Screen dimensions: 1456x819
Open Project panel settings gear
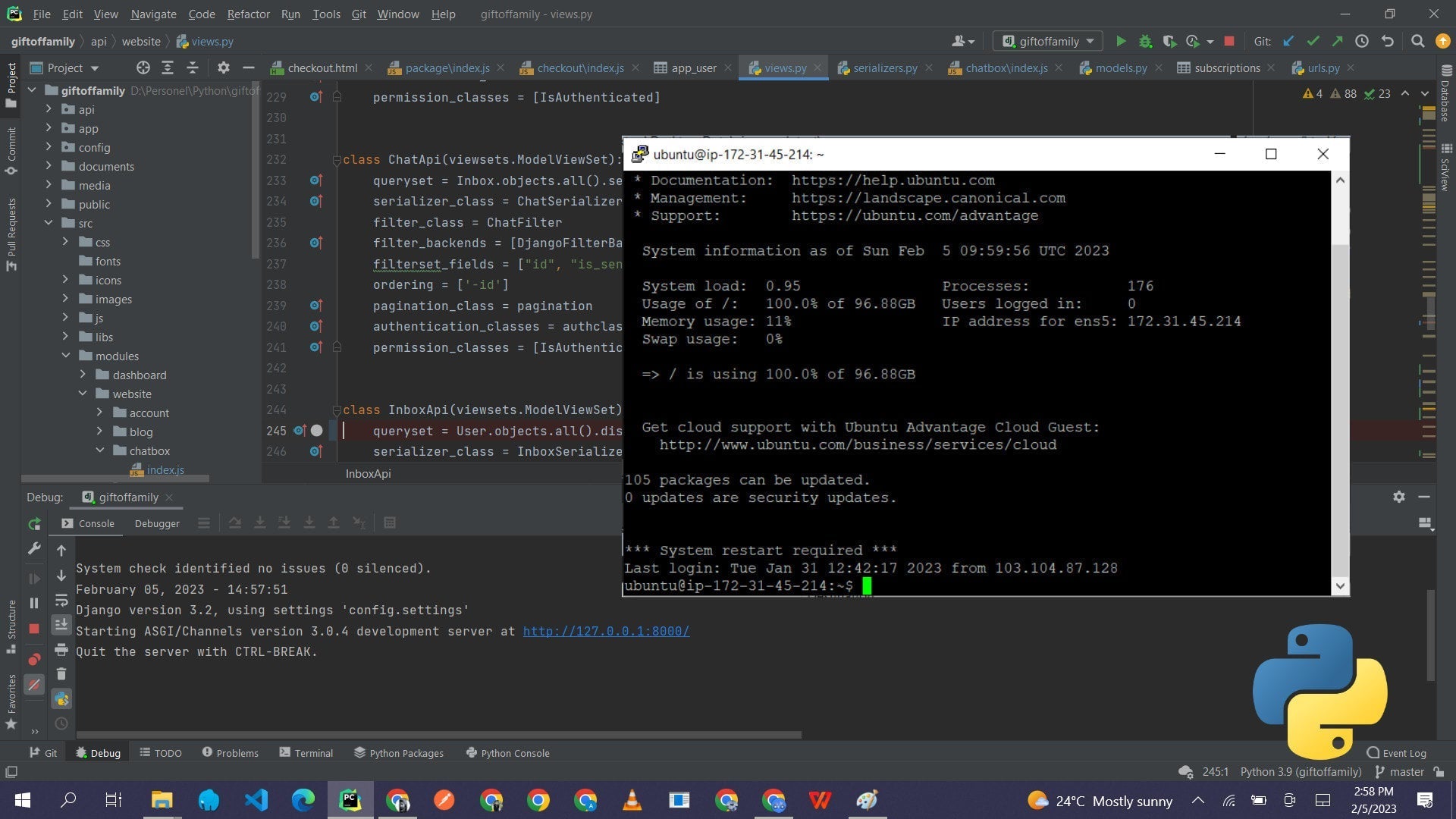(223, 67)
